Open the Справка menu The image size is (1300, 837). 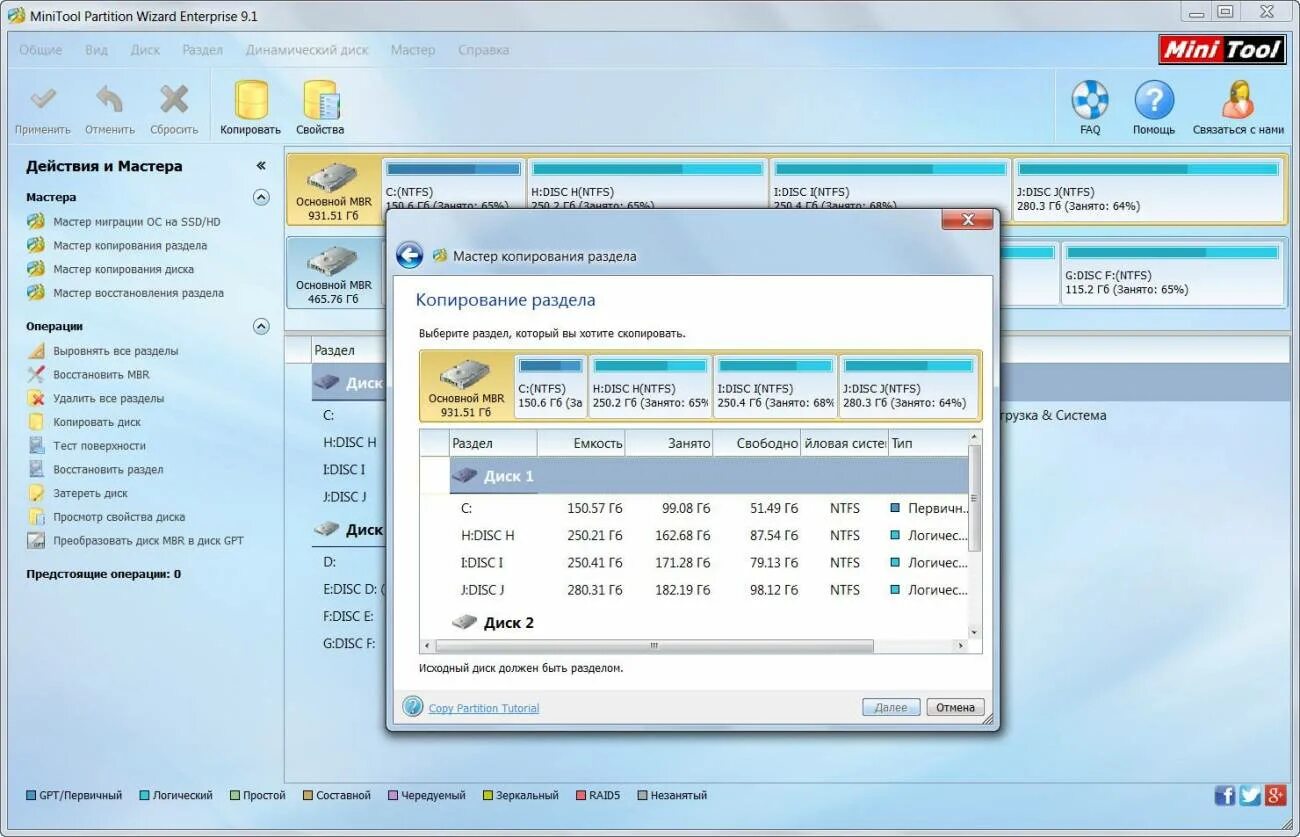(x=483, y=50)
